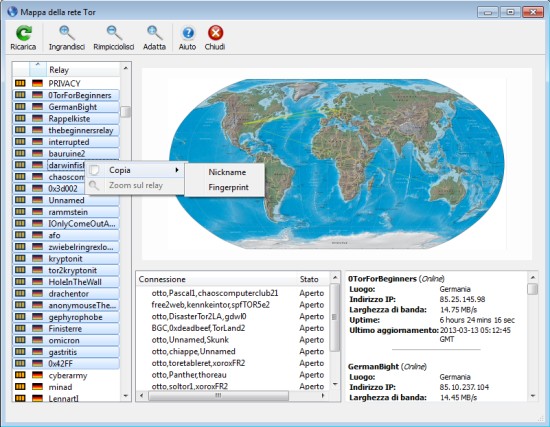Click the flag icon beside Rappelkiste

point(37,118)
